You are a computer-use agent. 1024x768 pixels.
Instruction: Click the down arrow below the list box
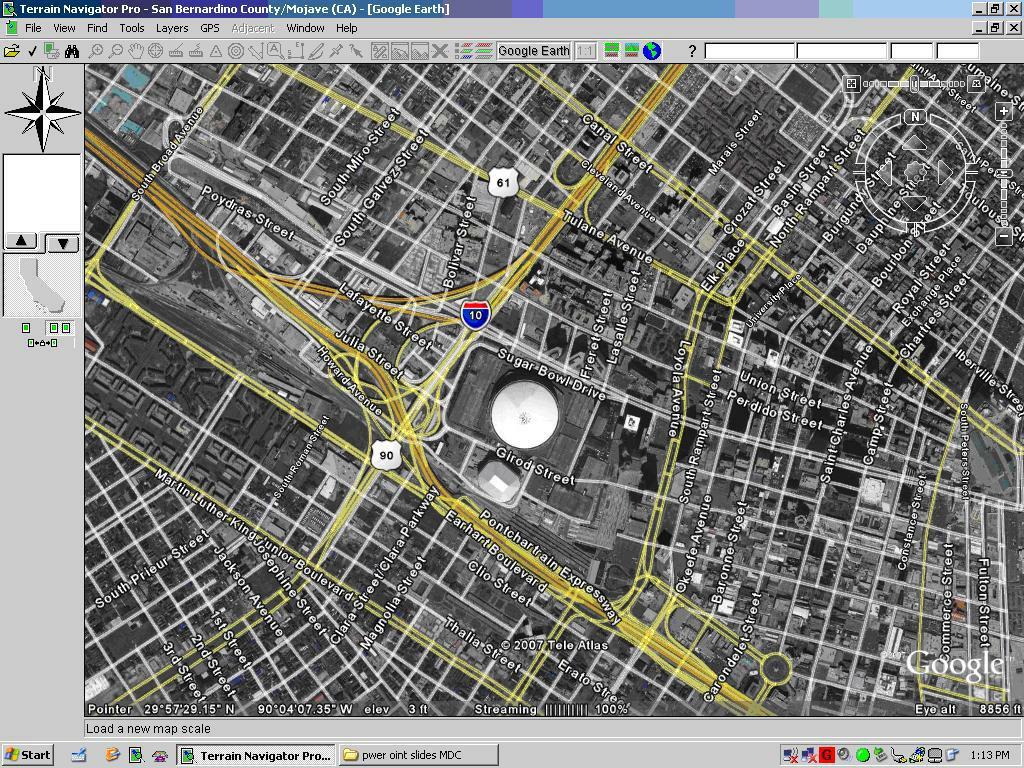[62, 242]
